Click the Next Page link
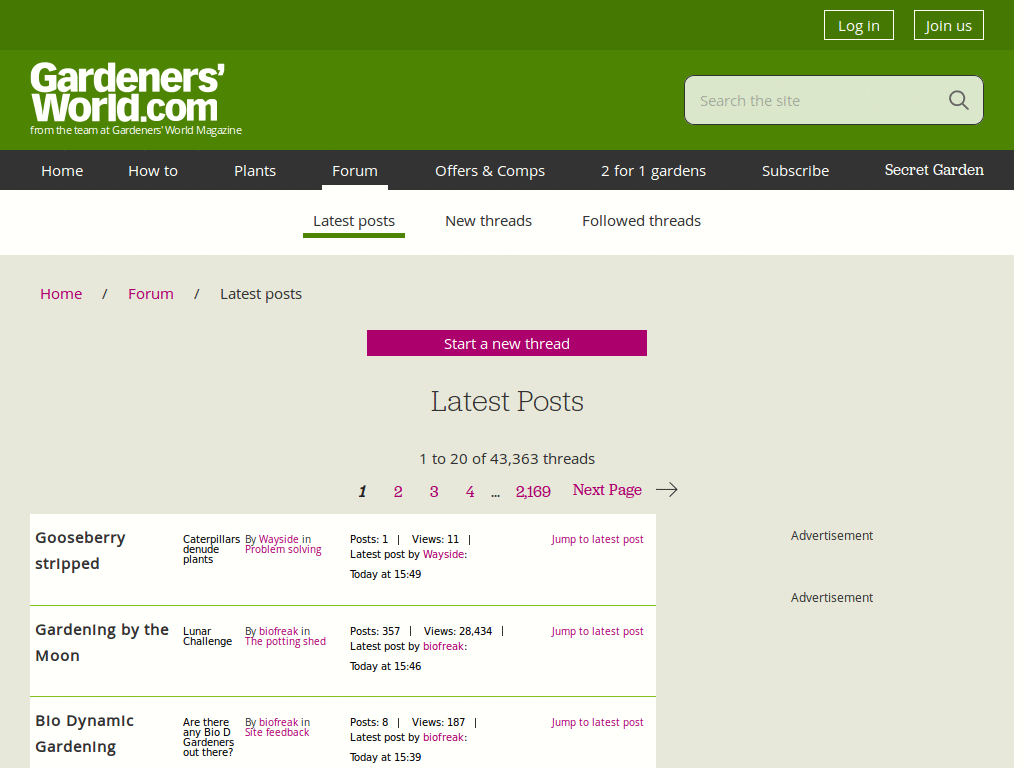Viewport: 1024px width, 768px height. click(607, 490)
